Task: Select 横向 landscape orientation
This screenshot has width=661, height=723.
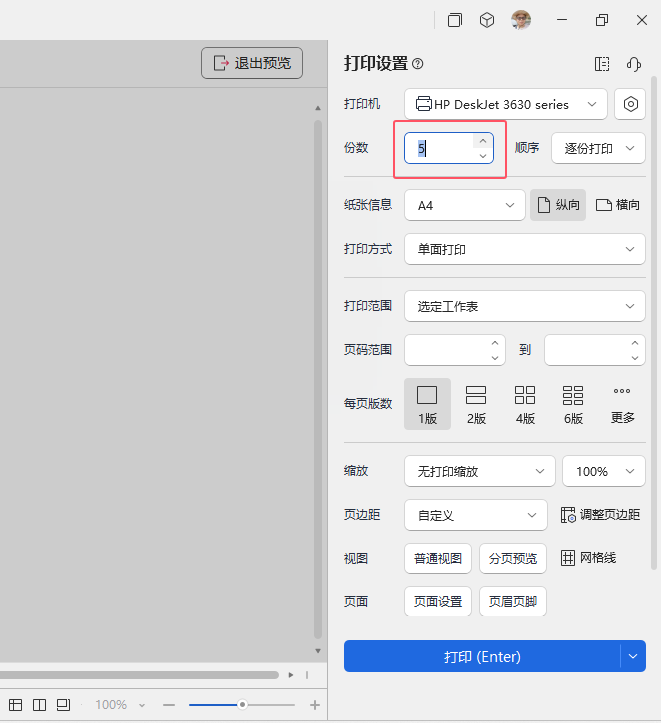Action: click(618, 205)
